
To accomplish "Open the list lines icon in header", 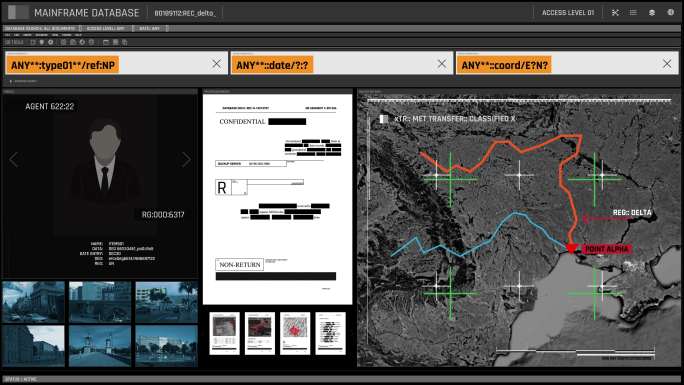I will [x=633, y=13].
